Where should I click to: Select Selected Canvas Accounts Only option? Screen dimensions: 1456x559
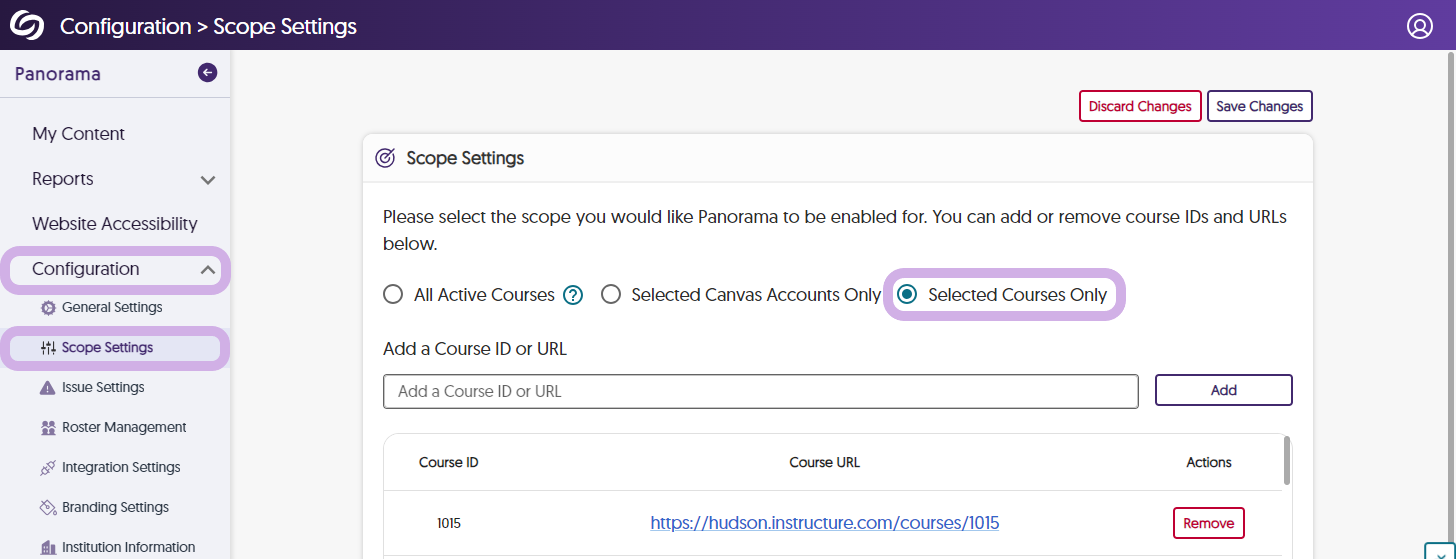(611, 295)
